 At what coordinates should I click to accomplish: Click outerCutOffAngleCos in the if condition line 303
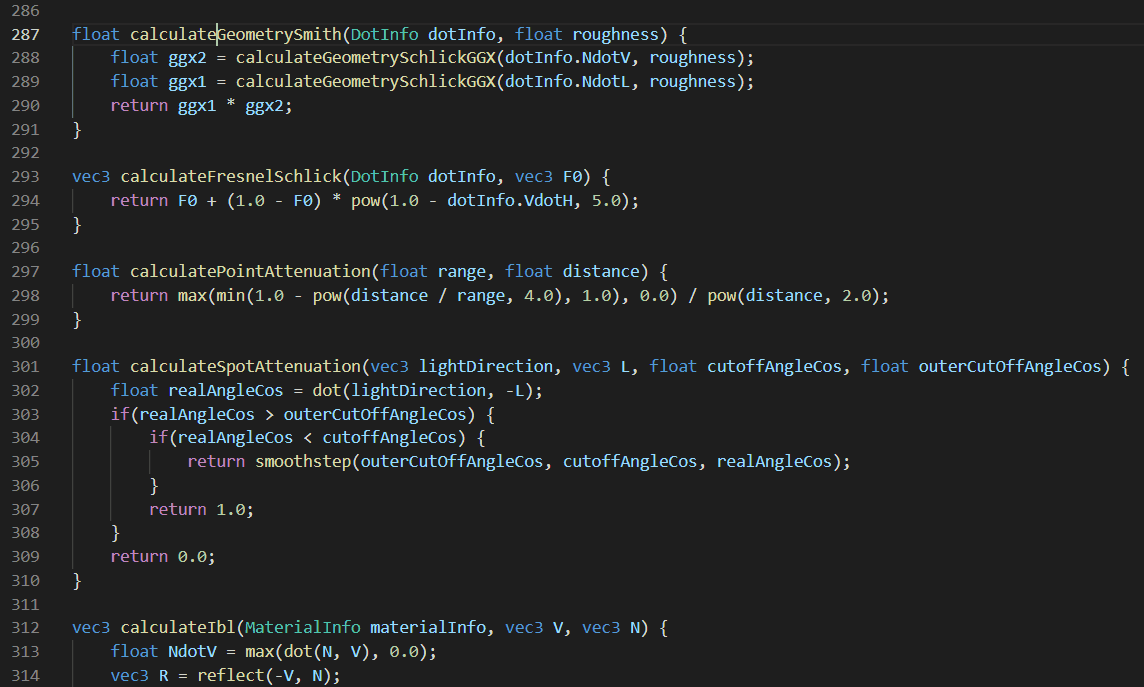point(375,414)
